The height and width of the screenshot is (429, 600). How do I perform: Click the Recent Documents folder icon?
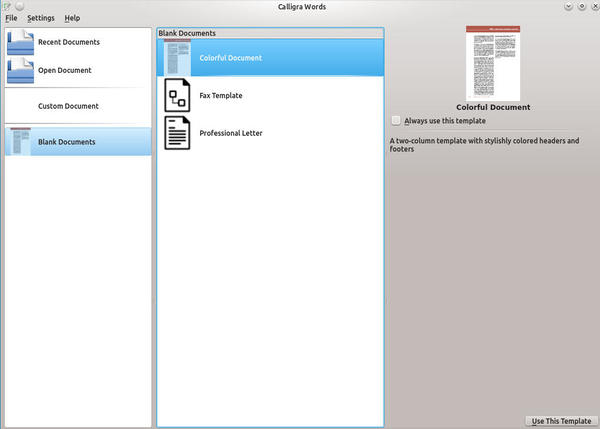point(20,42)
